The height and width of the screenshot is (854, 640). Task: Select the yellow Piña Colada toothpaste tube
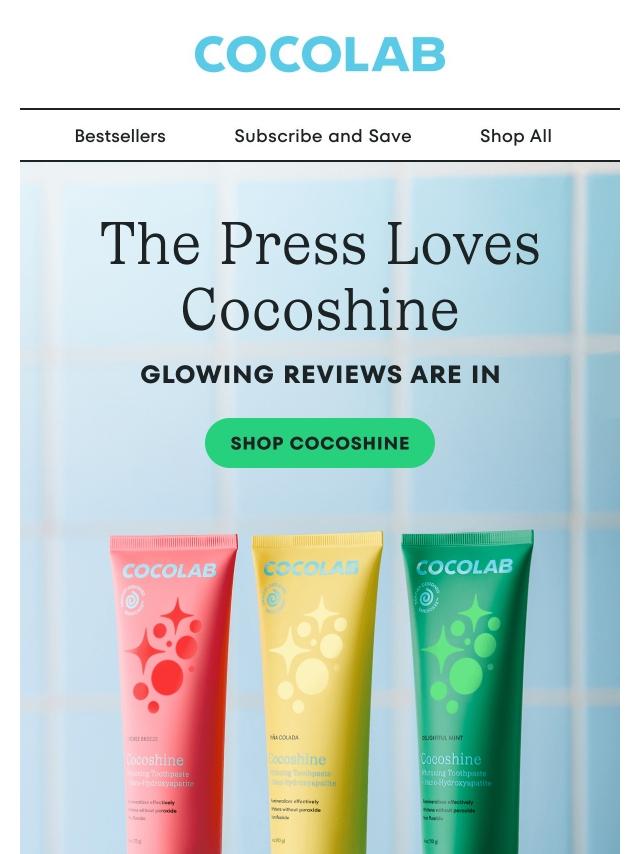click(316, 693)
